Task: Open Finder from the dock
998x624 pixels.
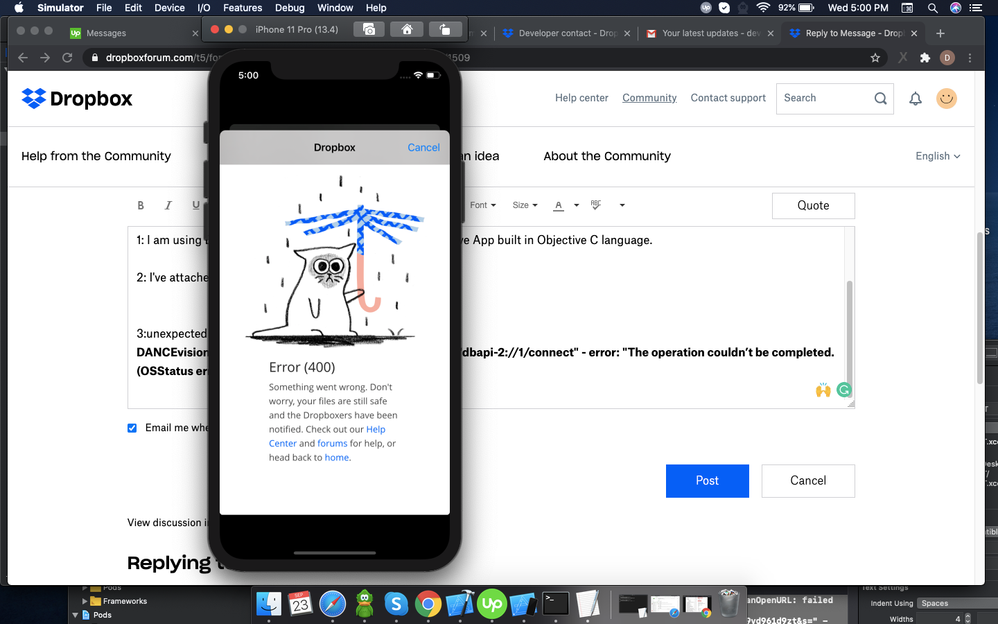Action: coord(269,604)
